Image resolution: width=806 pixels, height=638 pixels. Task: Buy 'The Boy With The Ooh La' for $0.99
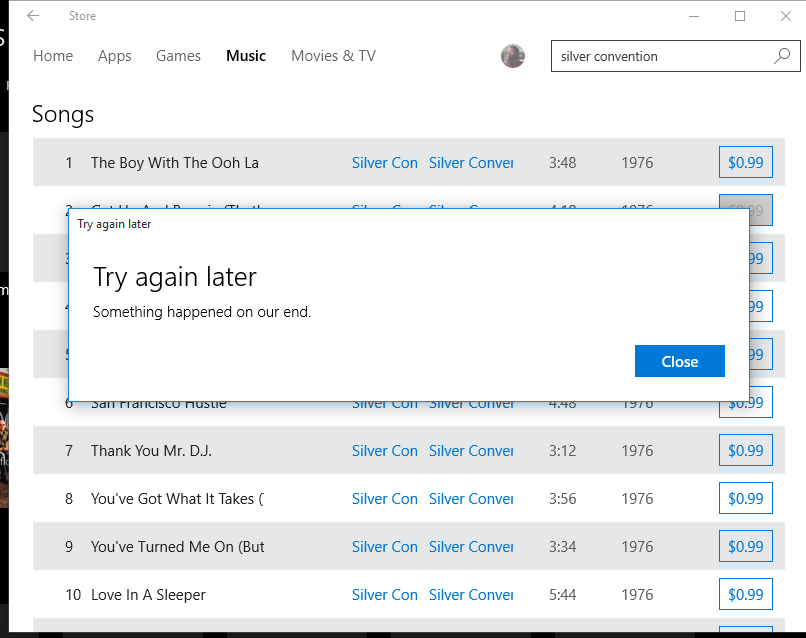[745, 162]
